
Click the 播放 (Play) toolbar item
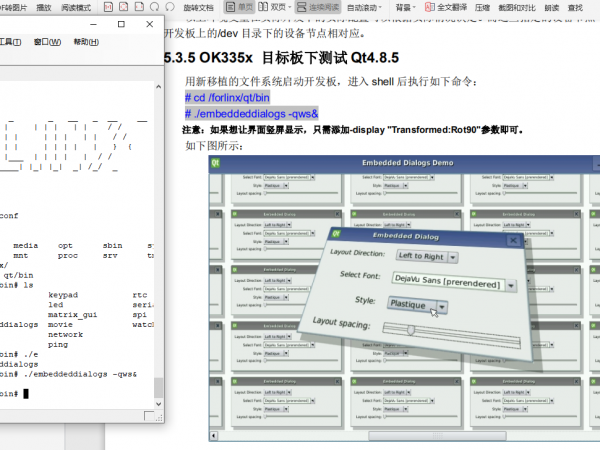[44, 6]
